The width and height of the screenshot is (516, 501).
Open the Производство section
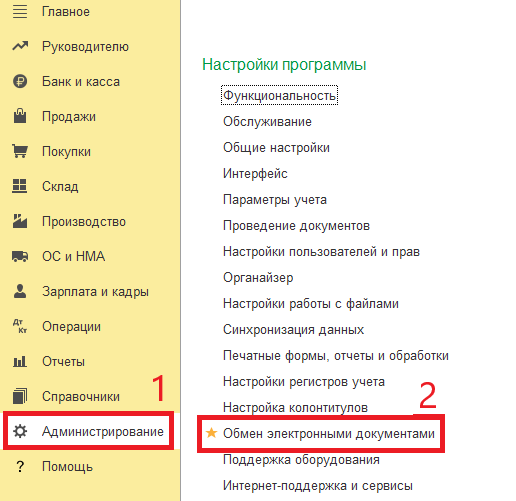[84, 222]
